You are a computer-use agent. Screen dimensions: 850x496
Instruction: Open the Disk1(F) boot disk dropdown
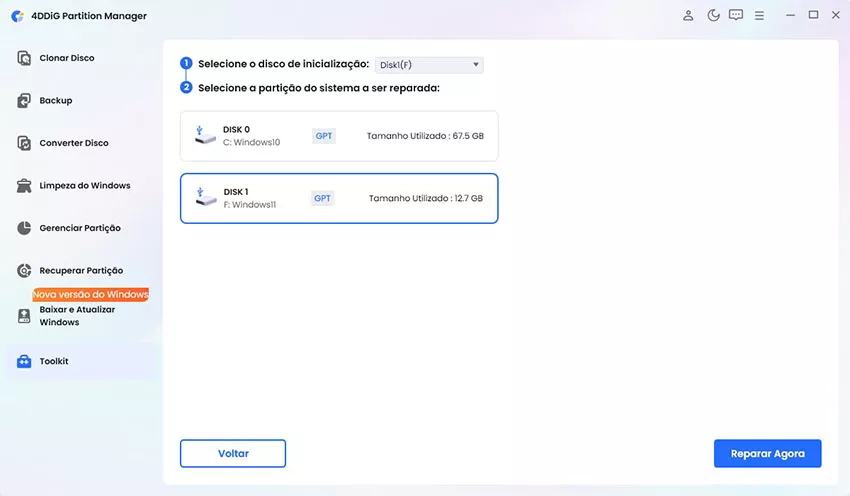click(x=429, y=65)
